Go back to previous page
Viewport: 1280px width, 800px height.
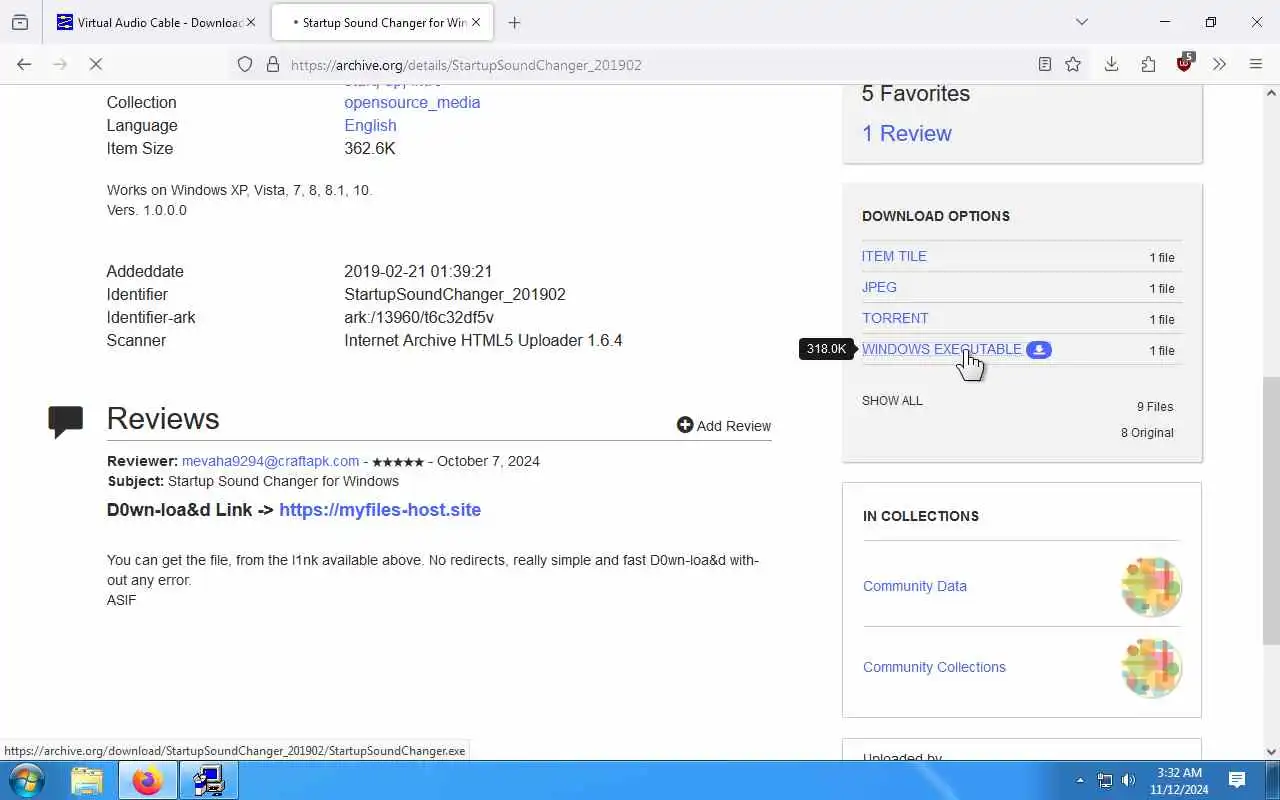24,64
